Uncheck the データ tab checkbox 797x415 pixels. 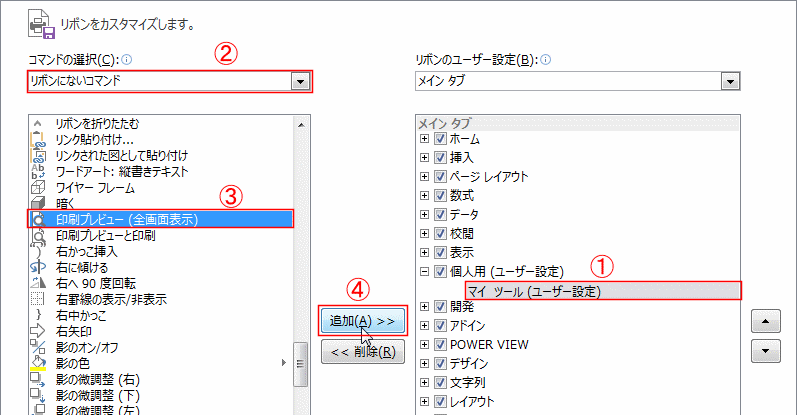pyautogui.click(x=440, y=215)
